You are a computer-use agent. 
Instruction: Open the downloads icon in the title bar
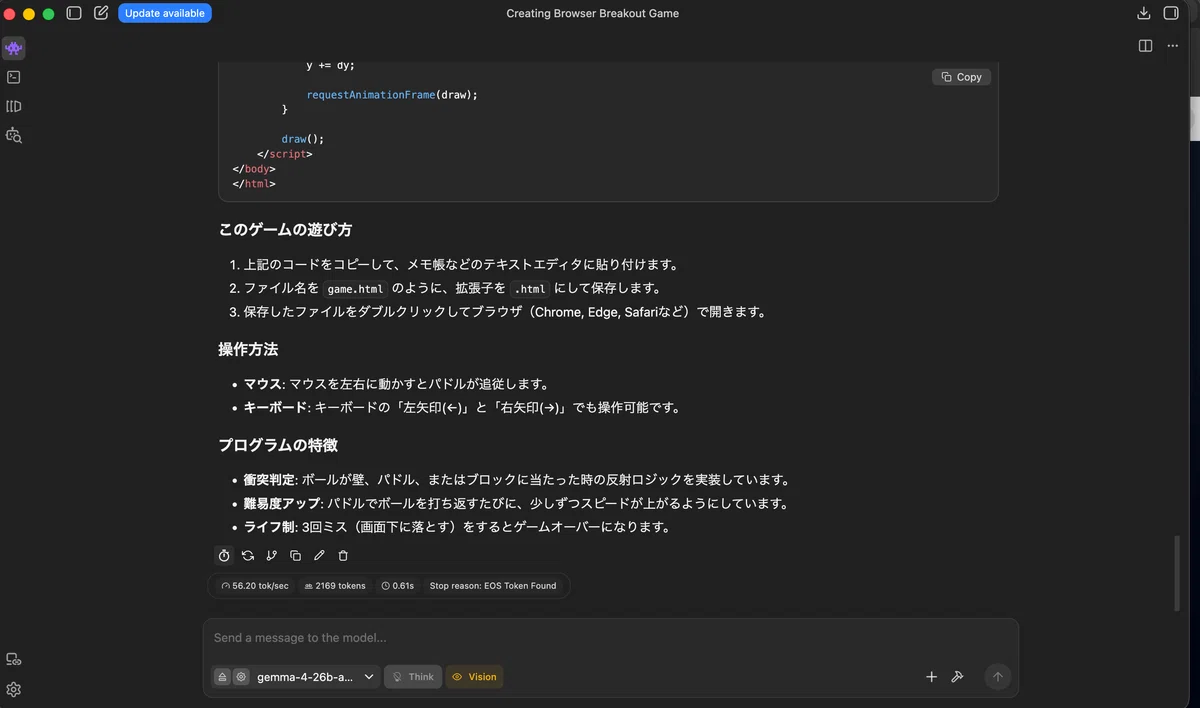click(1144, 13)
